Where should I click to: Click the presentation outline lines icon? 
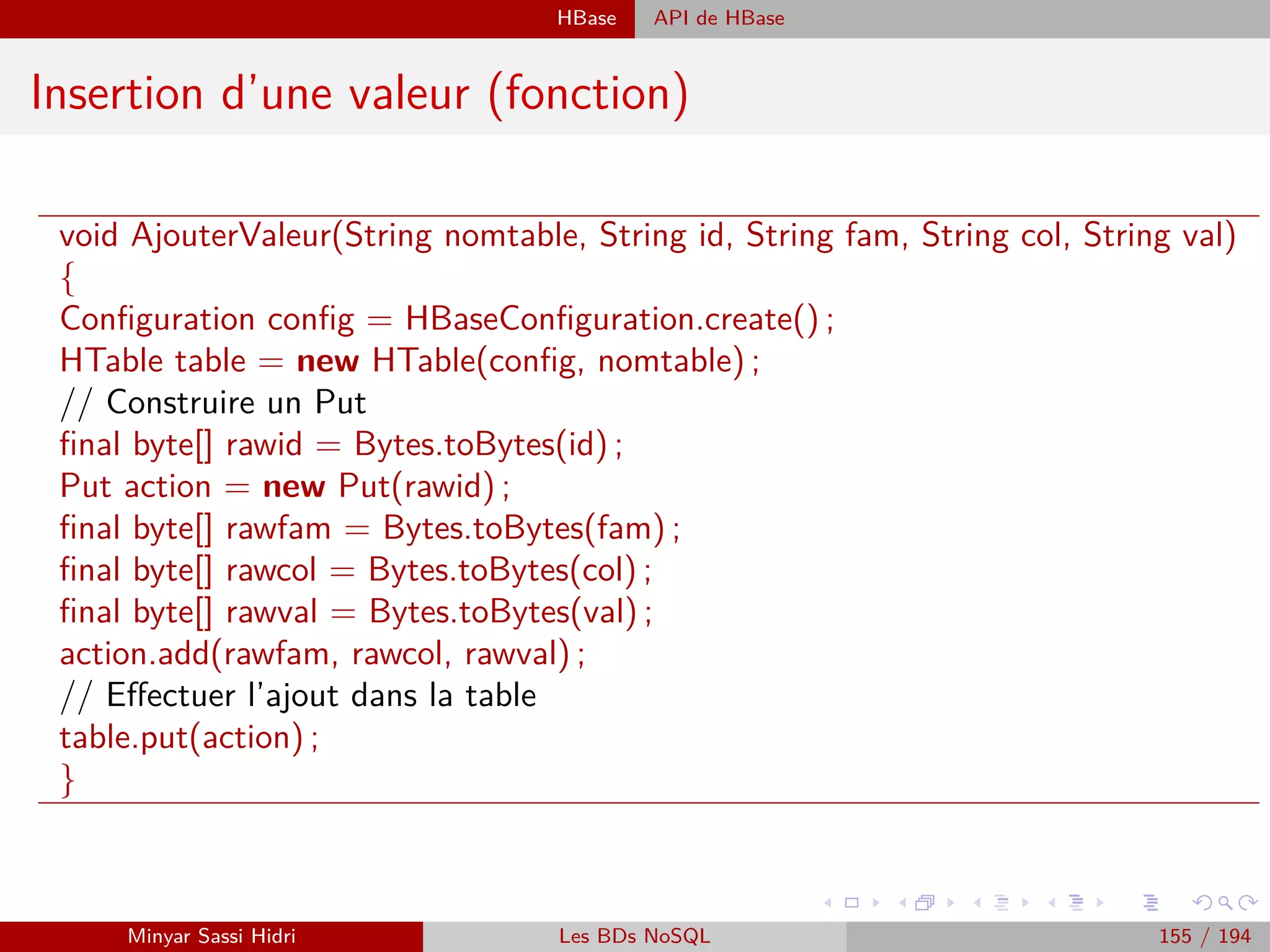(x=1151, y=902)
